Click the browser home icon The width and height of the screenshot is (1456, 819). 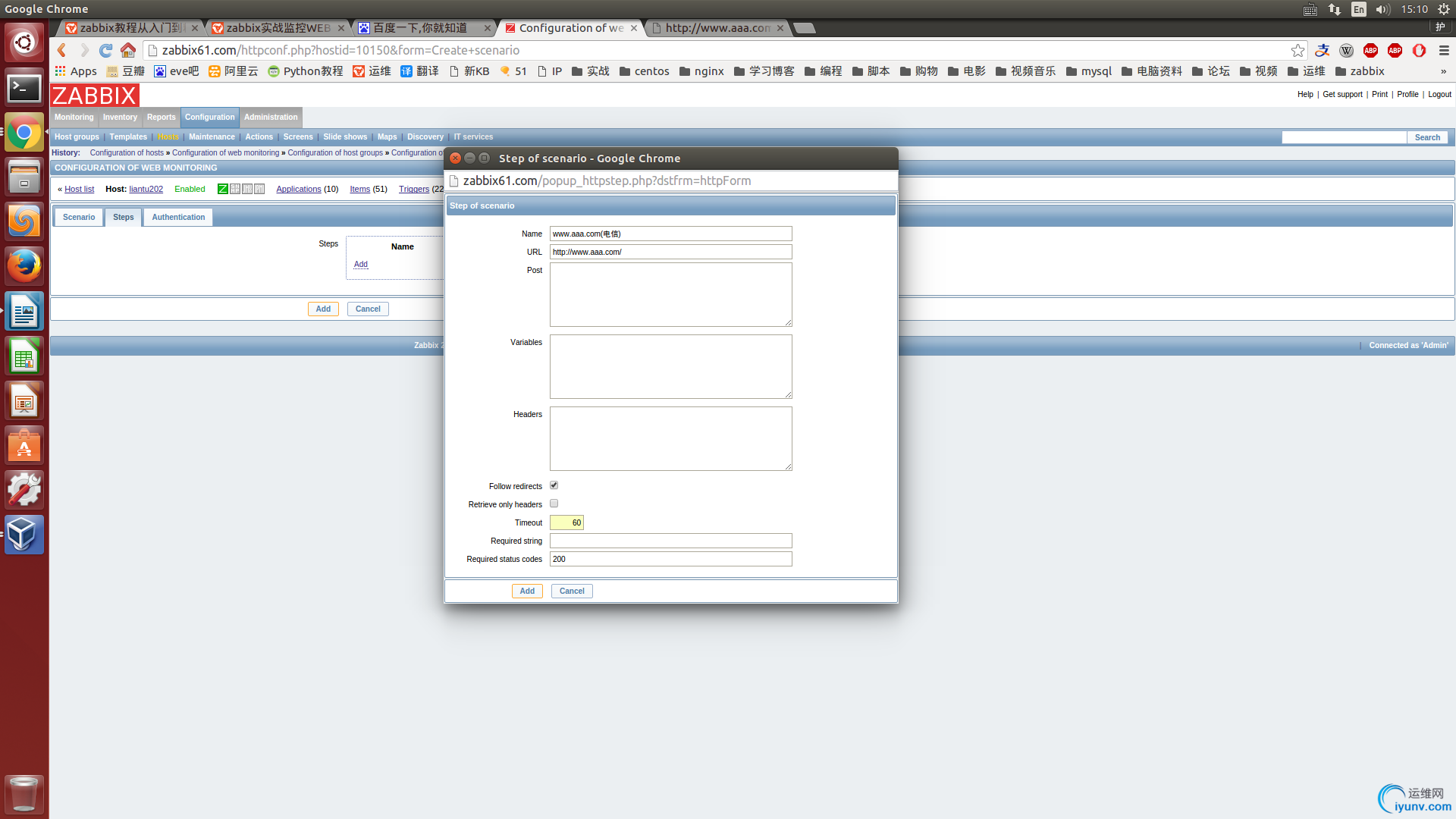128,50
